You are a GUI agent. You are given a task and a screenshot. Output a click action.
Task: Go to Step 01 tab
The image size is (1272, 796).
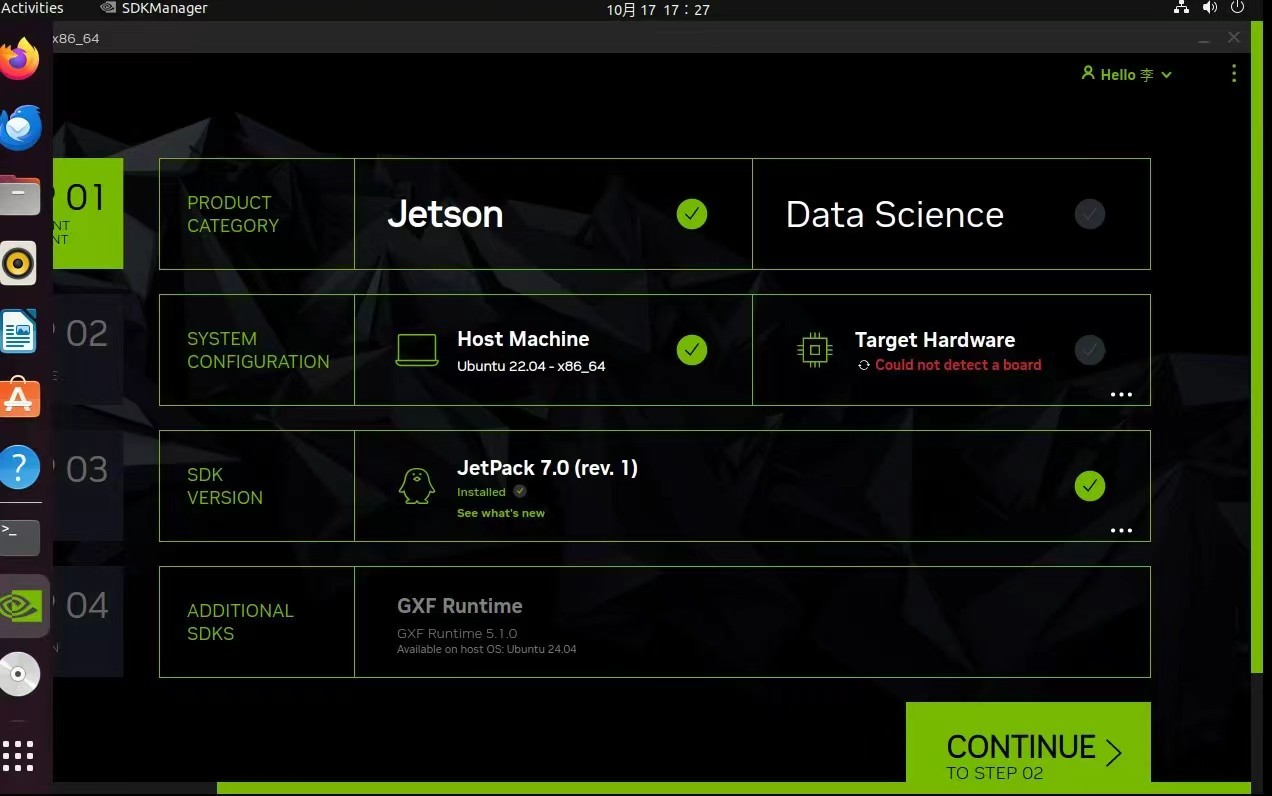pos(88,213)
